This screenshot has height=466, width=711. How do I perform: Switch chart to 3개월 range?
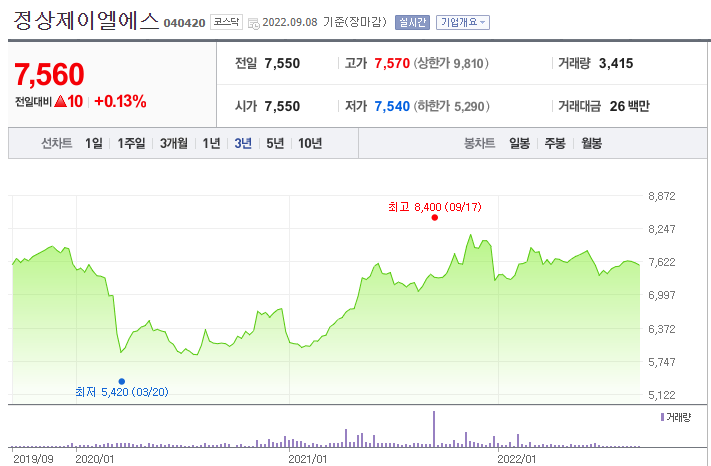click(x=174, y=143)
